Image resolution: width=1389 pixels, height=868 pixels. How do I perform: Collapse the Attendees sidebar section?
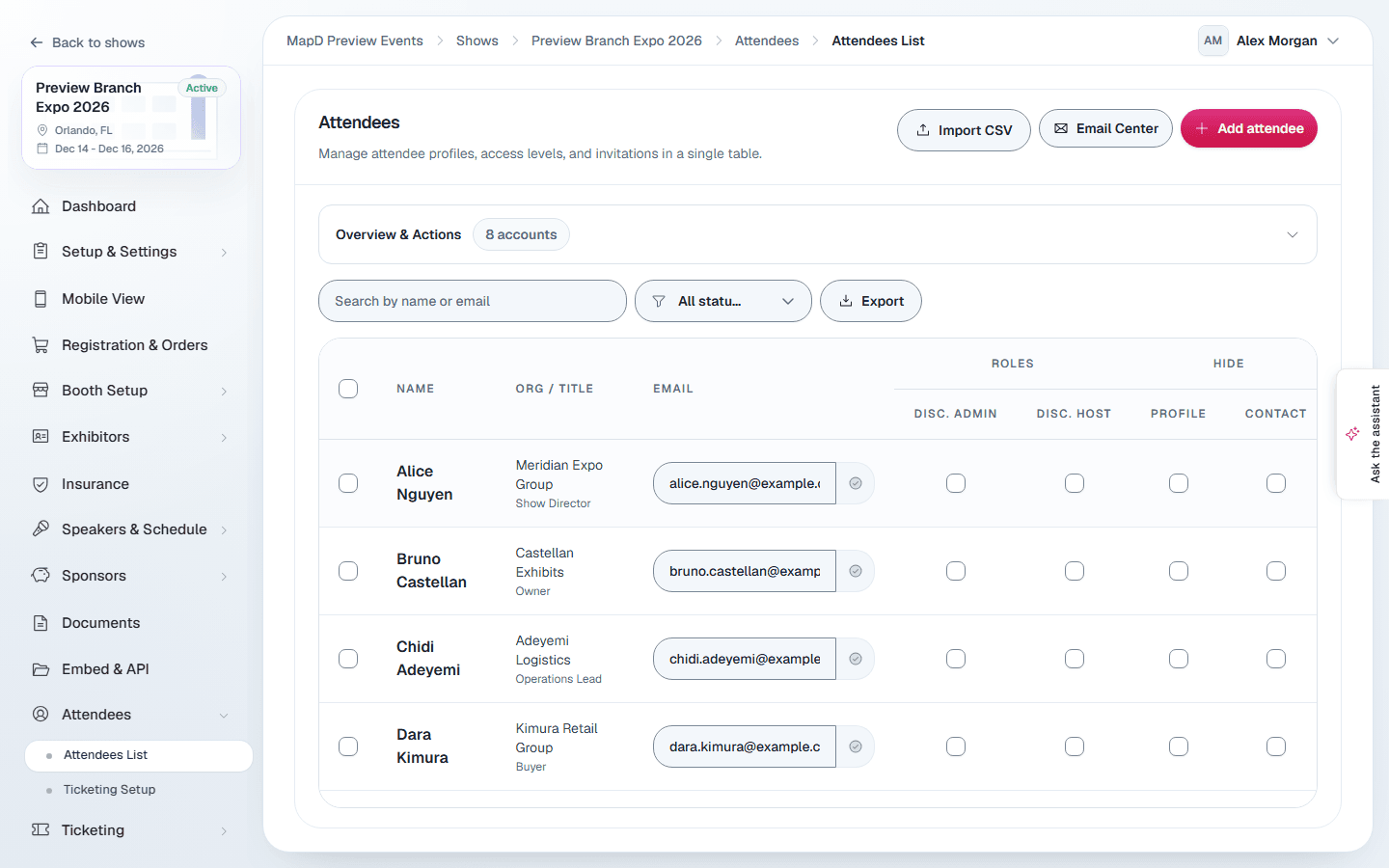[224, 716]
